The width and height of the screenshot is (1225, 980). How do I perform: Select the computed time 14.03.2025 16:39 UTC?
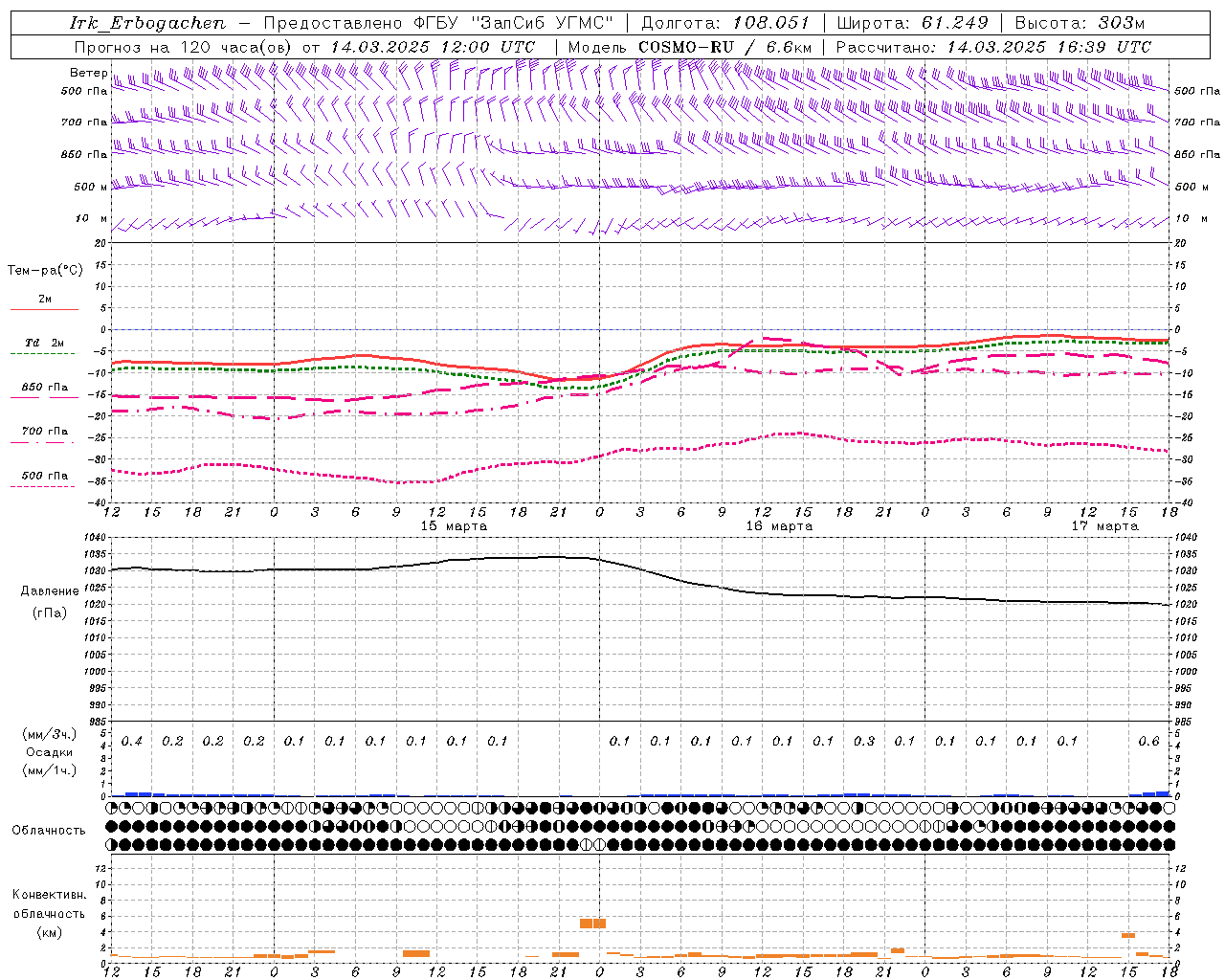point(1049,47)
